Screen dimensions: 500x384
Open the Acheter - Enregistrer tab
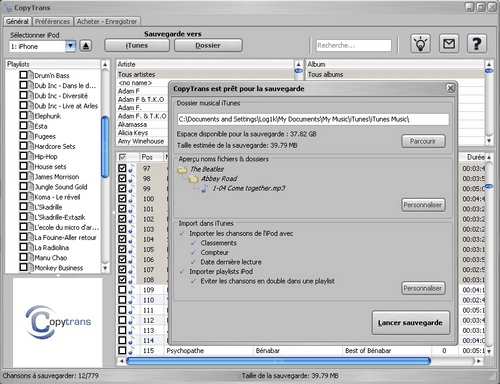coord(107,21)
